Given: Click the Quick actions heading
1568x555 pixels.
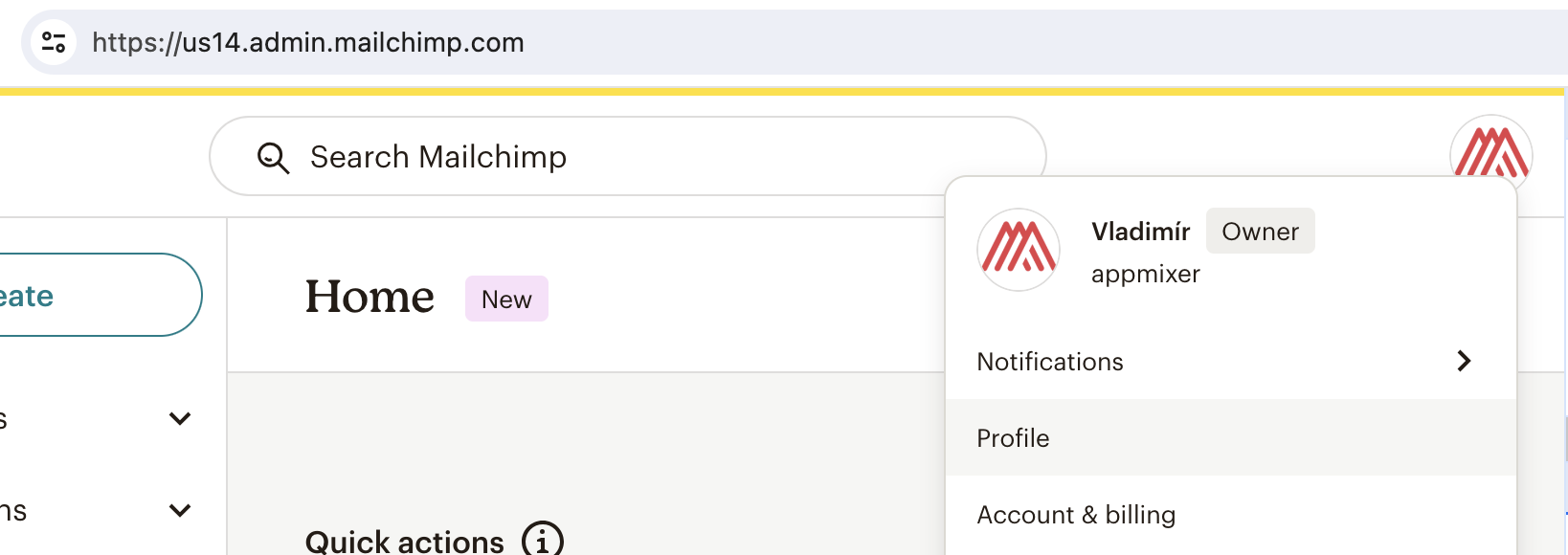Looking at the screenshot, I should click(404, 542).
